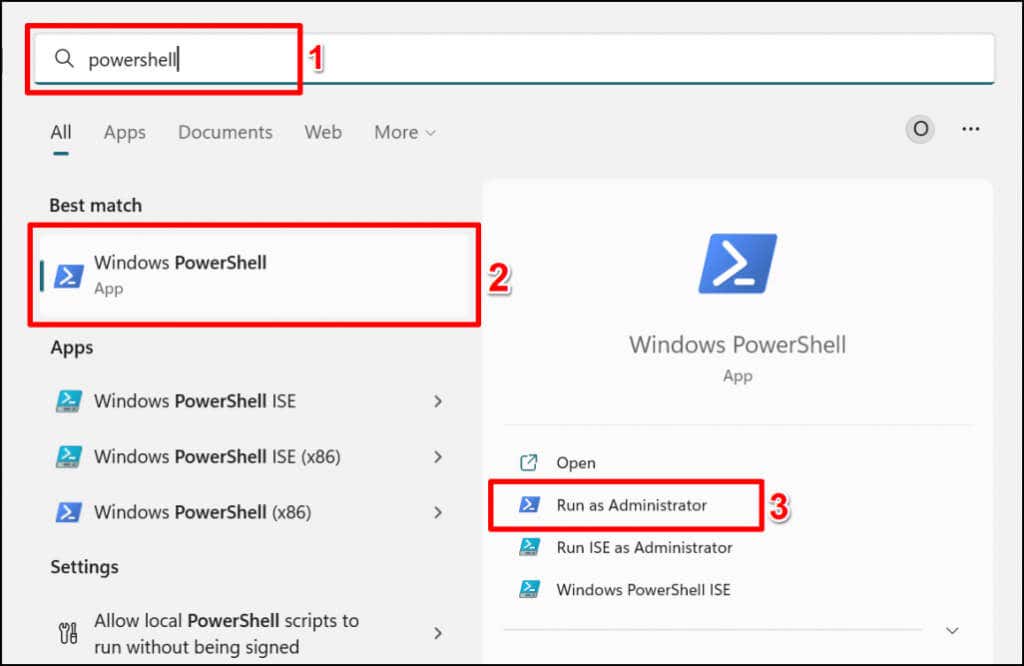Open the More dropdown
Image resolution: width=1024 pixels, height=666 pixels.
[x=405, y=133]
